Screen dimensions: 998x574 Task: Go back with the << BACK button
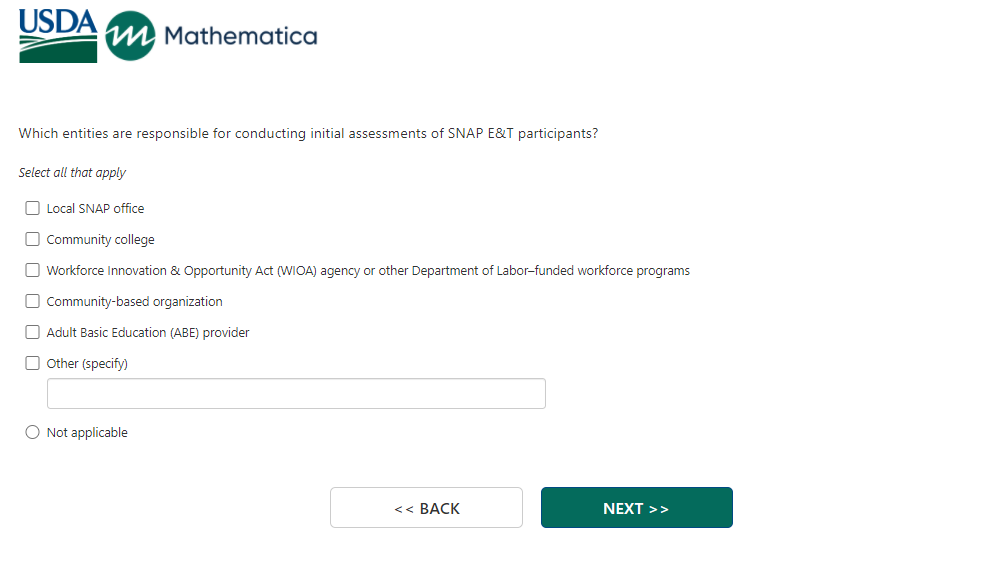click(x=426, y=508)
